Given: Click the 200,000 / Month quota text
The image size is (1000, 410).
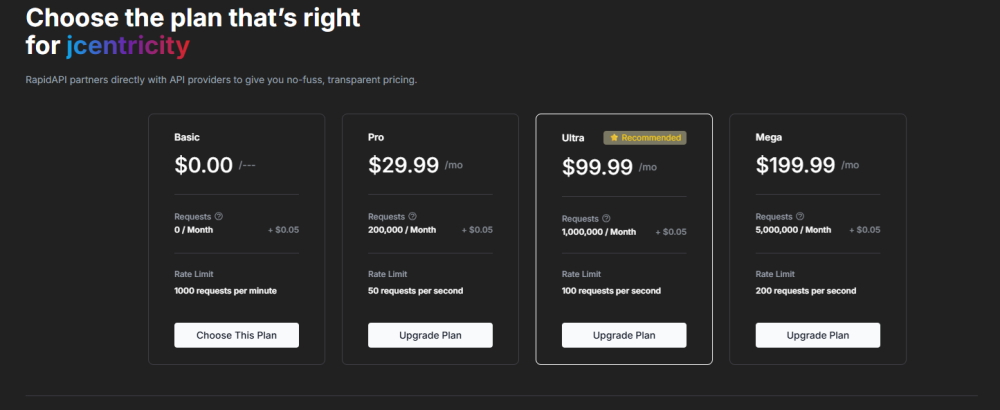Looking at the screenshot, I should [402, 230].
